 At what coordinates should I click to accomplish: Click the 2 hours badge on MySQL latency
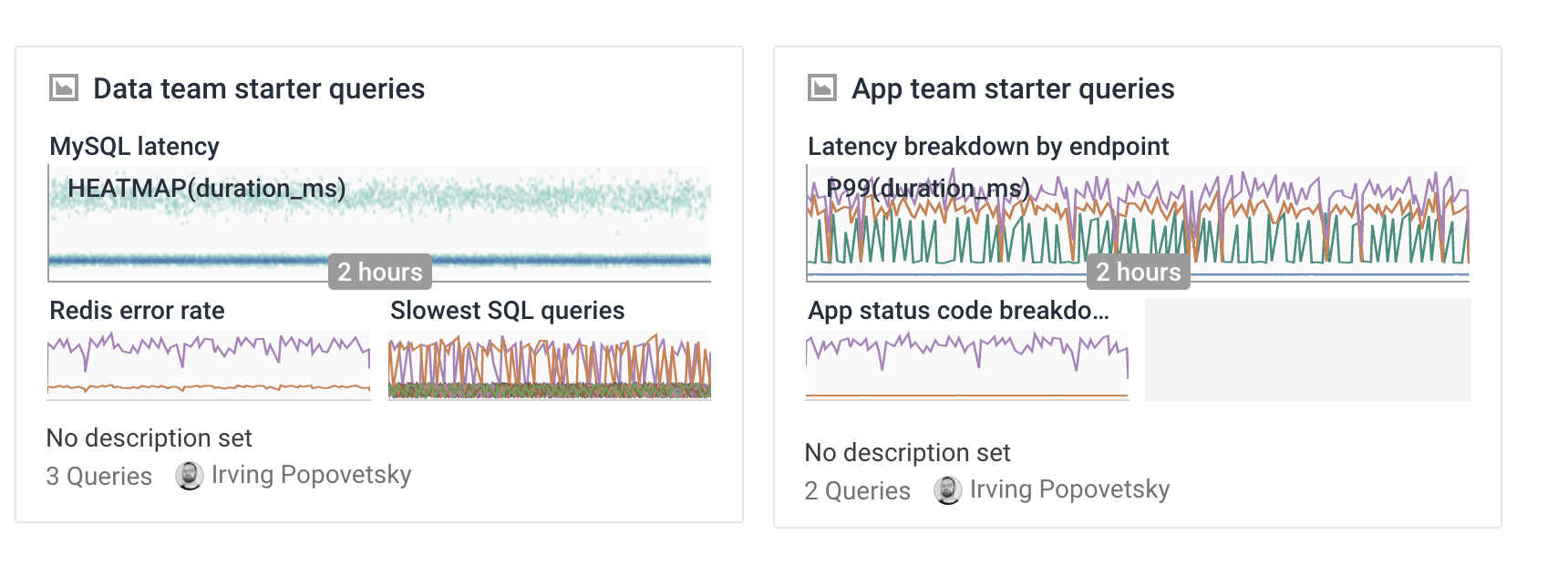coord(380,272)
